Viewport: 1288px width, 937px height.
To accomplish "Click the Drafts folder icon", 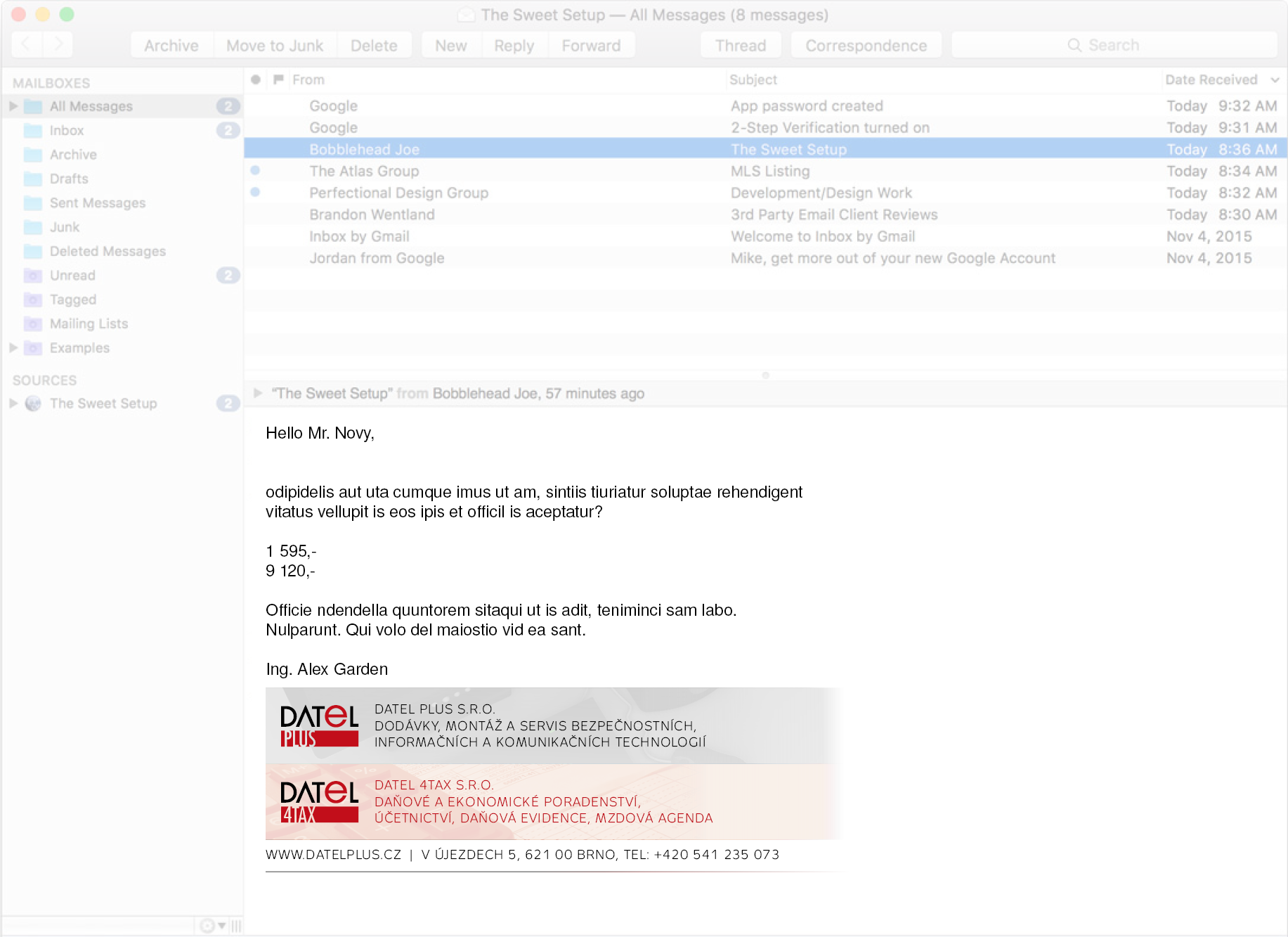I will (x=33, y=179).
